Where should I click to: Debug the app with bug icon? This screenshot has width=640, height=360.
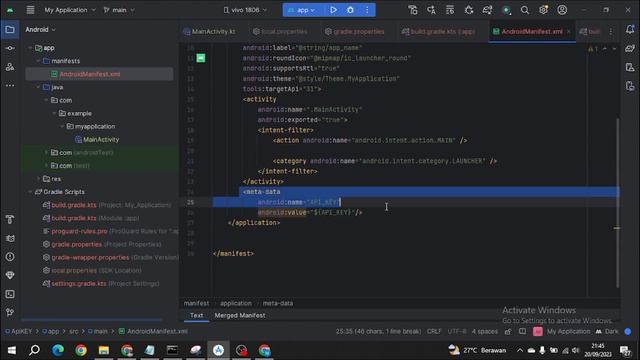[350, 10]
